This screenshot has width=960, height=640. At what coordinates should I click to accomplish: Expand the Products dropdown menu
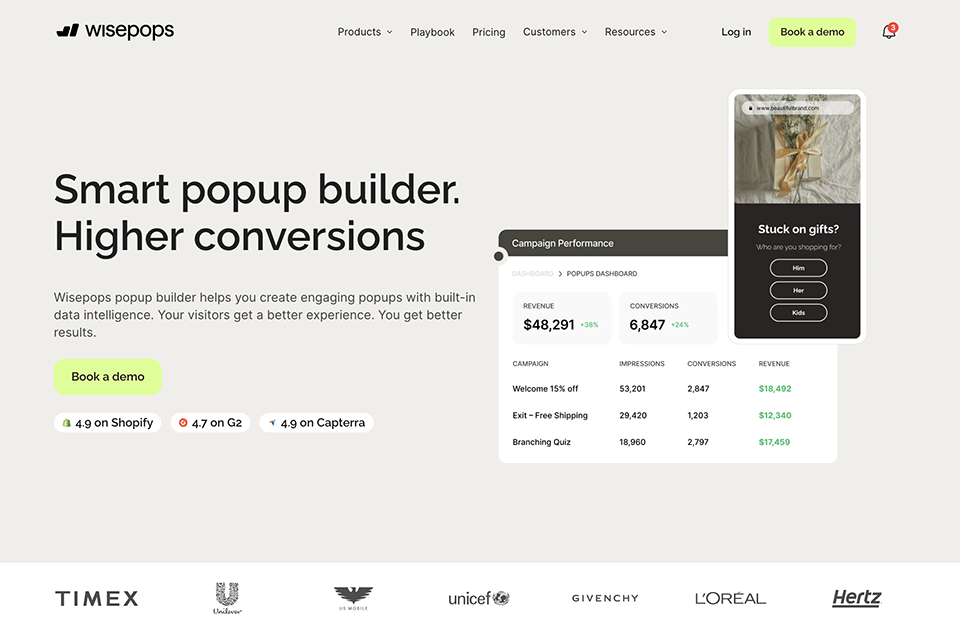[365, 32]
